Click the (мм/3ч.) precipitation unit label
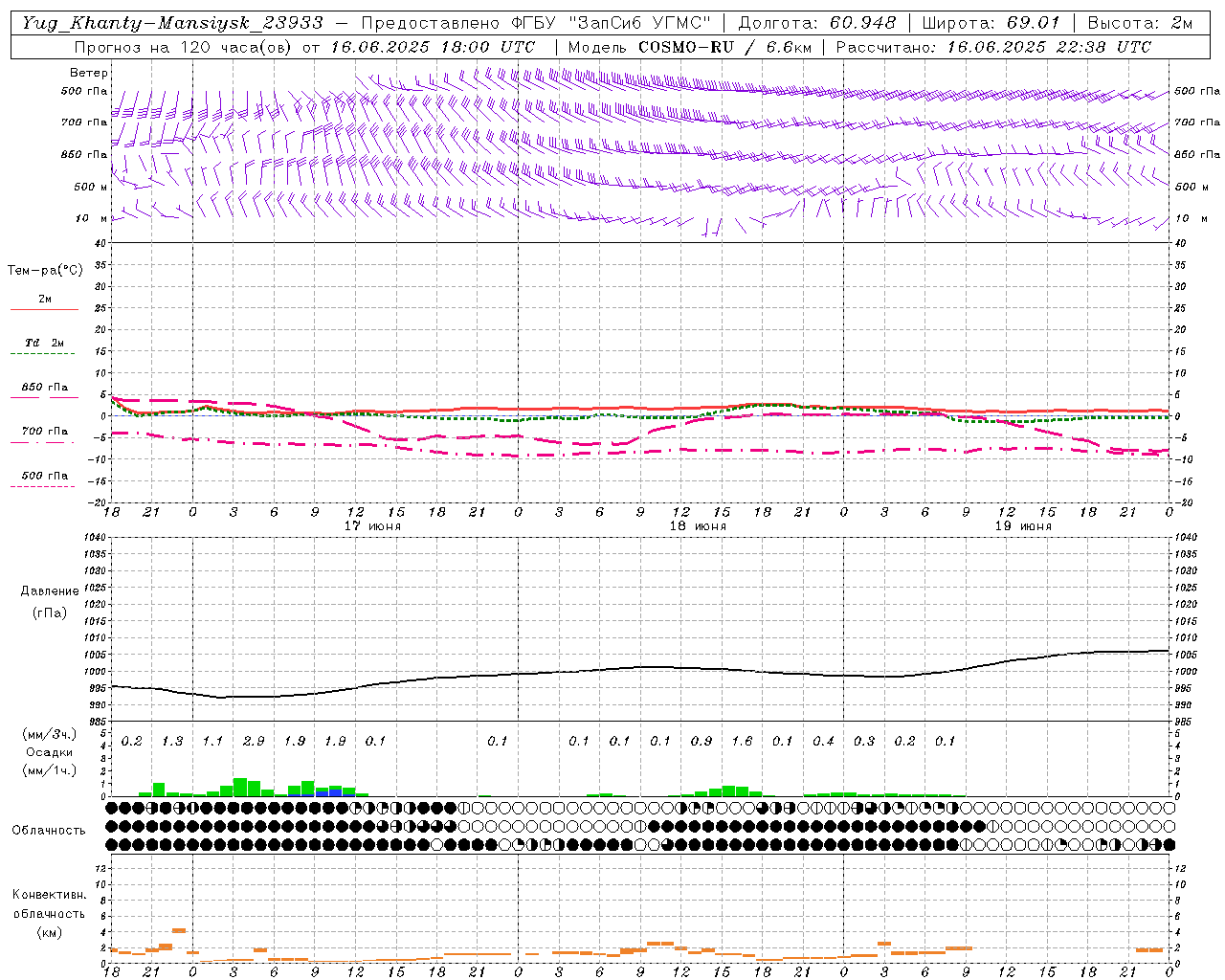Screen dimensions: 1225x980 point(49,734)
